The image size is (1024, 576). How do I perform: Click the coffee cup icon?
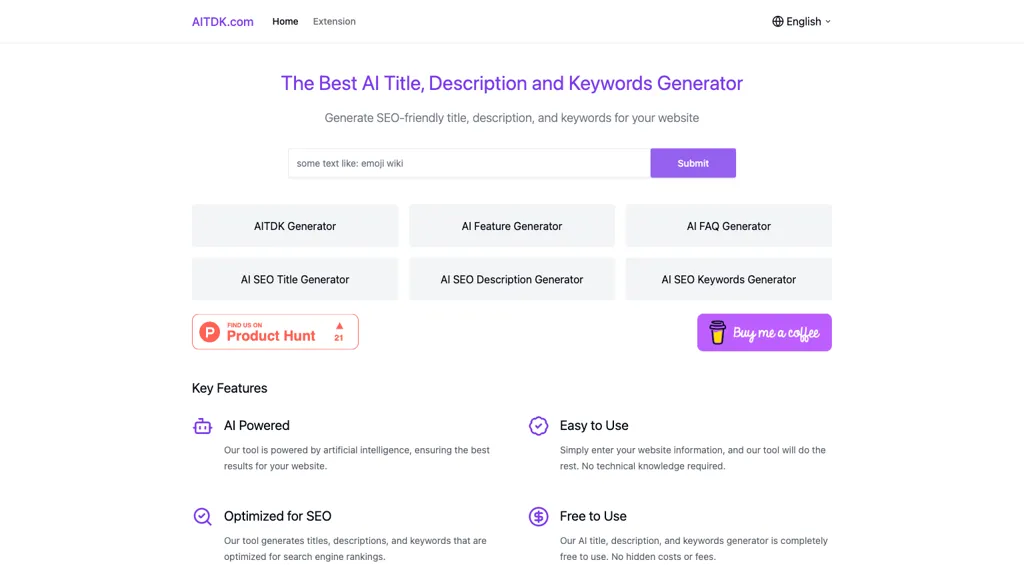pyautogui.click(x=717, y=332)
